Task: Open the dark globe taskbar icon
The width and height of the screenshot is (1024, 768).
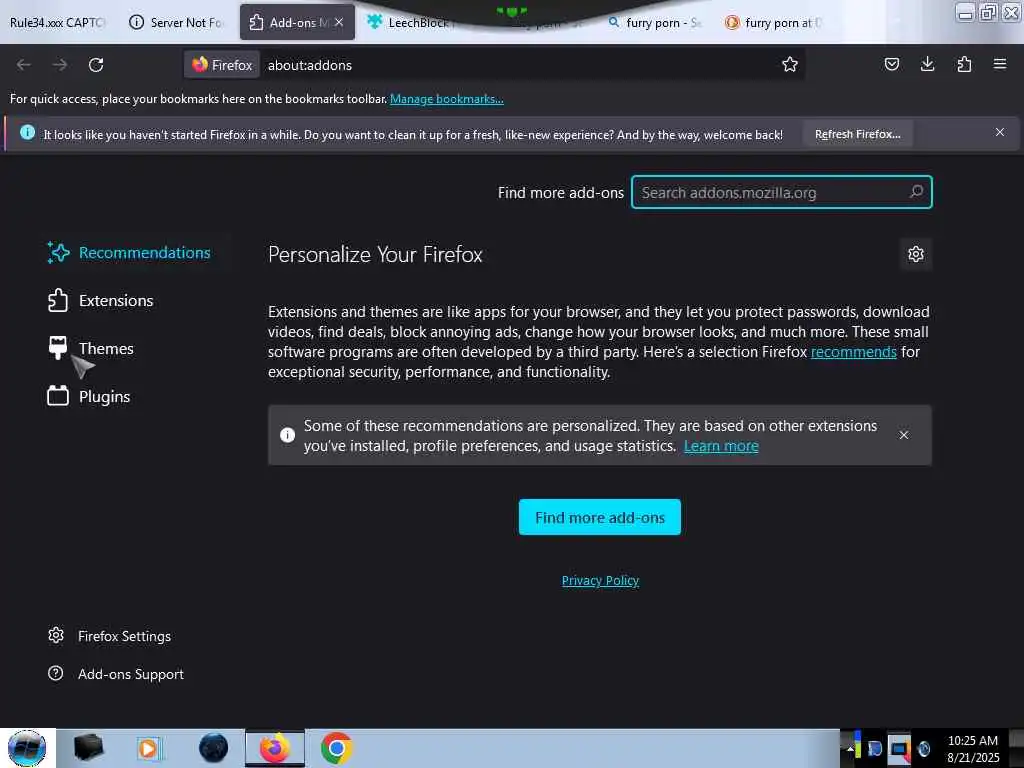Action: (213, 748)
